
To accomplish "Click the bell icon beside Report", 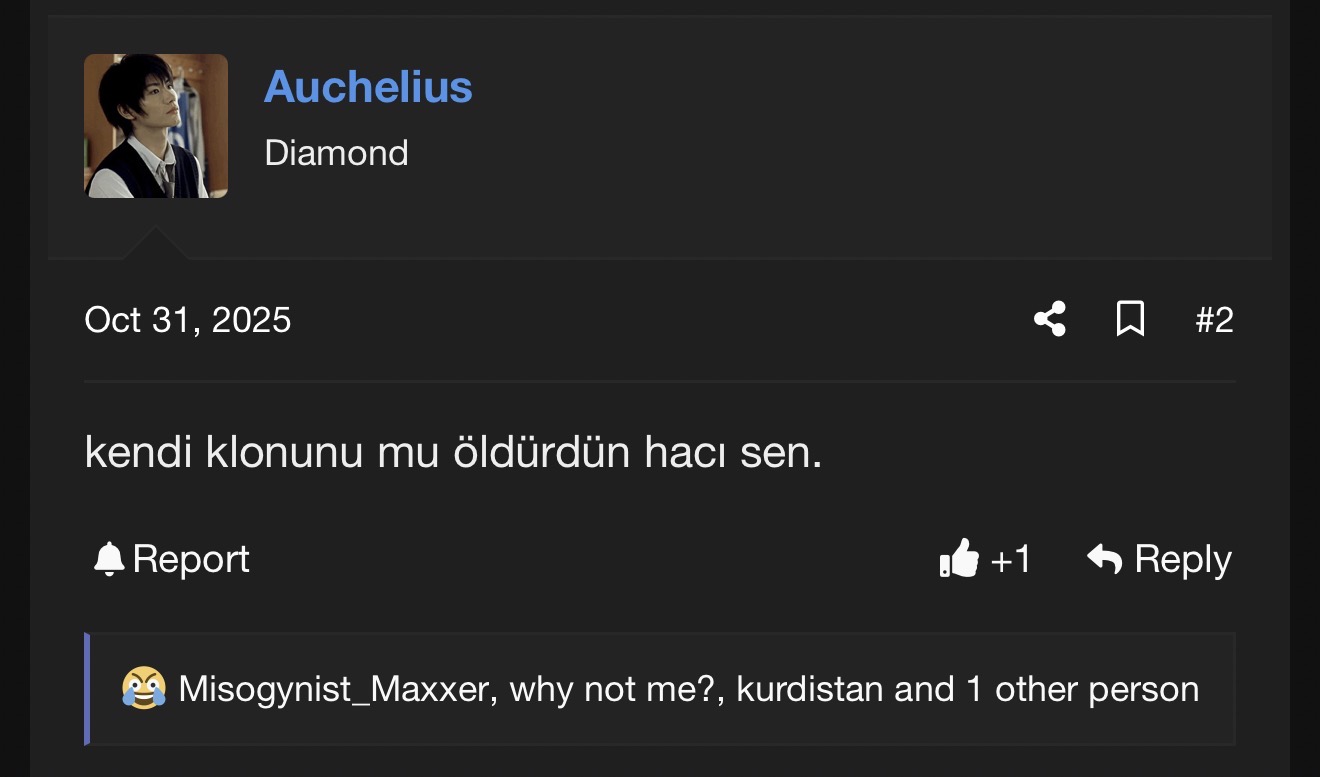I will point(108,559).
